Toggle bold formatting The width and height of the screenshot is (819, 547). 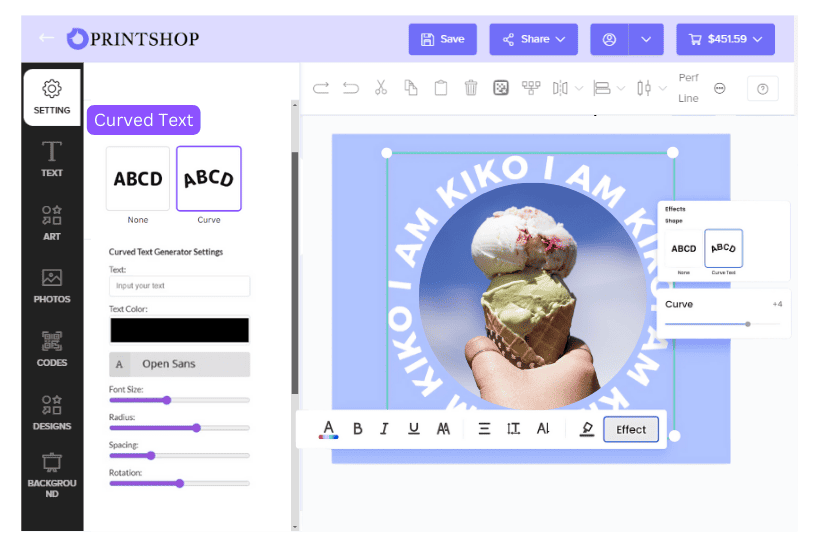click(358, 429)
